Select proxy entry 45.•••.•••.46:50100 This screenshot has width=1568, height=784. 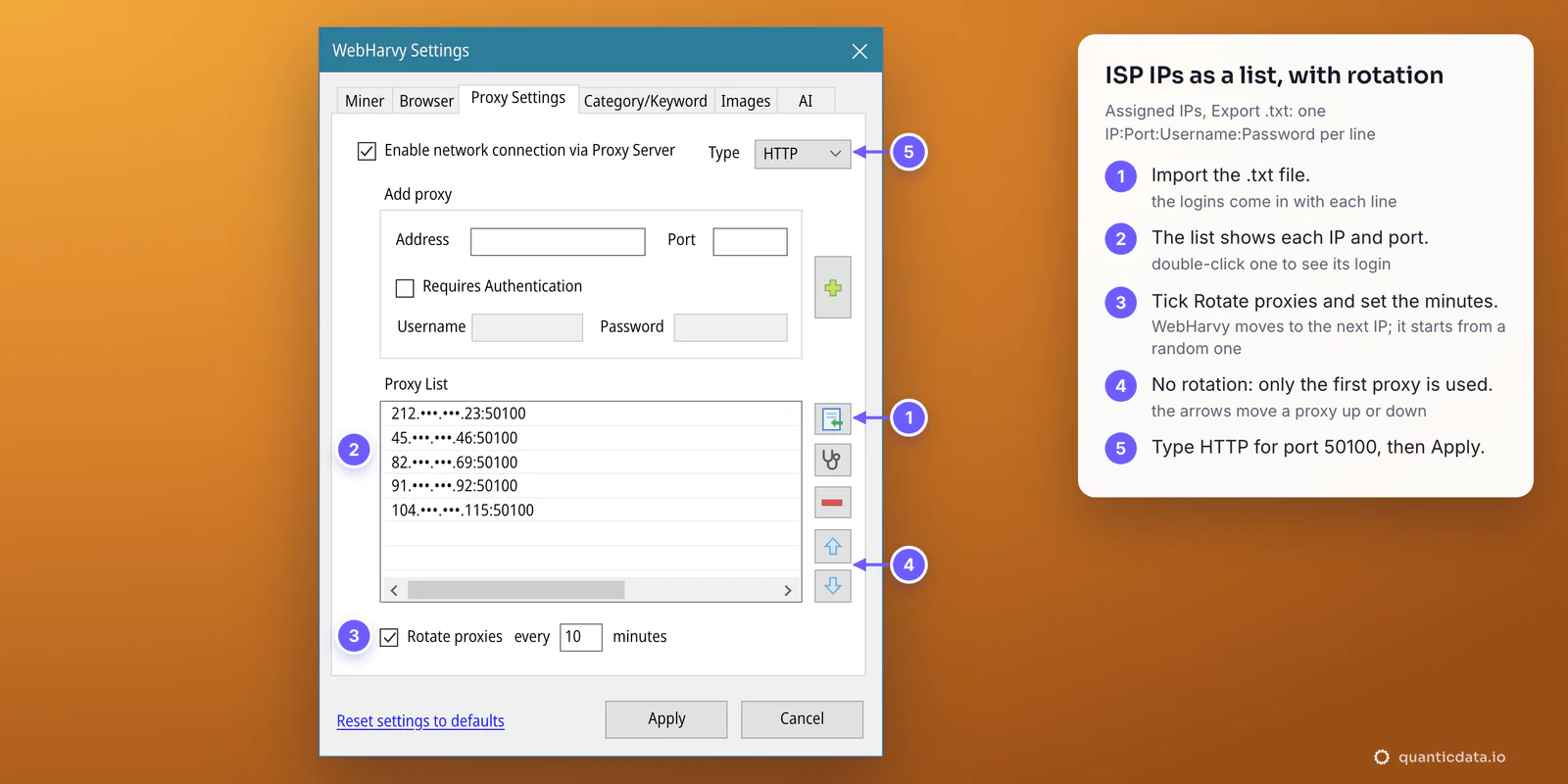coord(591,438)
